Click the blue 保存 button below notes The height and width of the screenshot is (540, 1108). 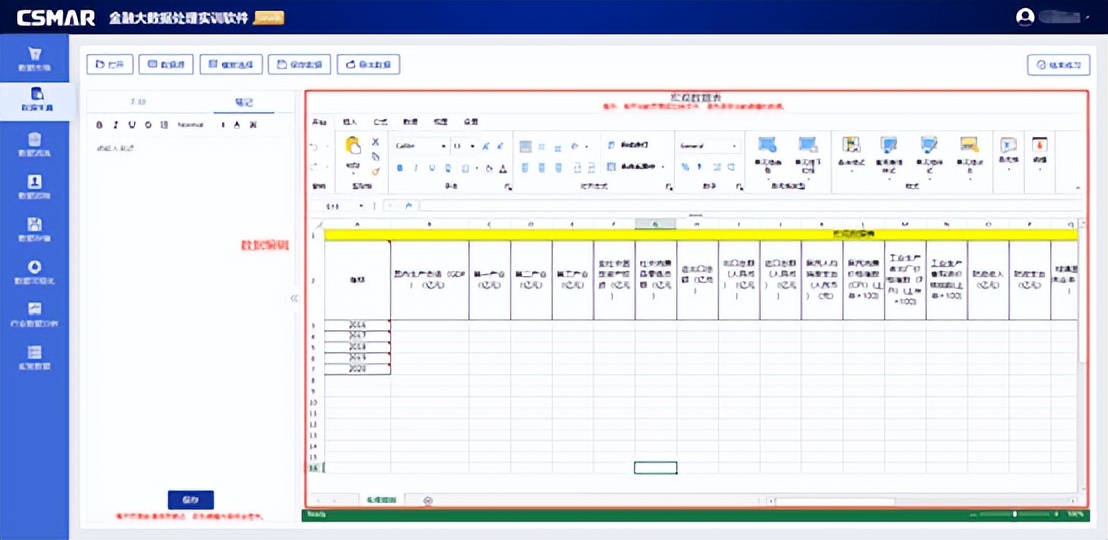190,500
